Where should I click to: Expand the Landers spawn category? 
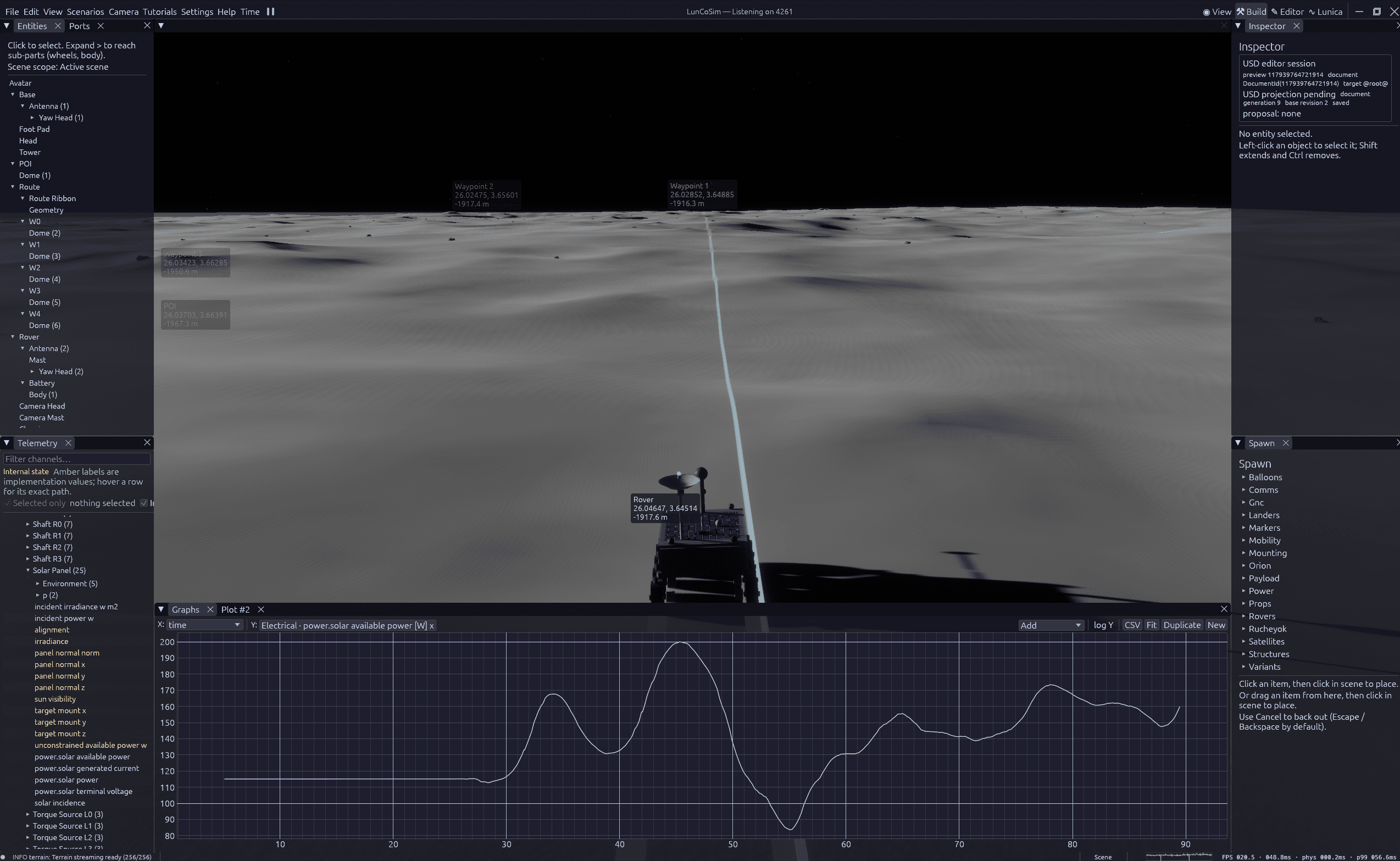(x=1243, y=515)
